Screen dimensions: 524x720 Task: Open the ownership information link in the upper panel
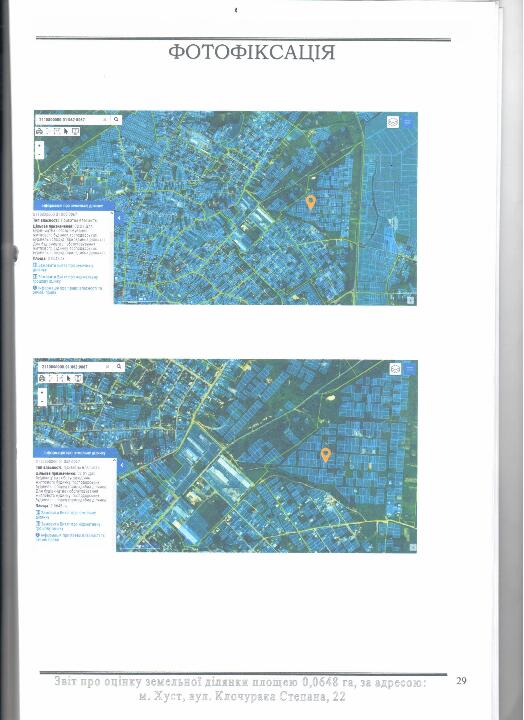point(68,290)
